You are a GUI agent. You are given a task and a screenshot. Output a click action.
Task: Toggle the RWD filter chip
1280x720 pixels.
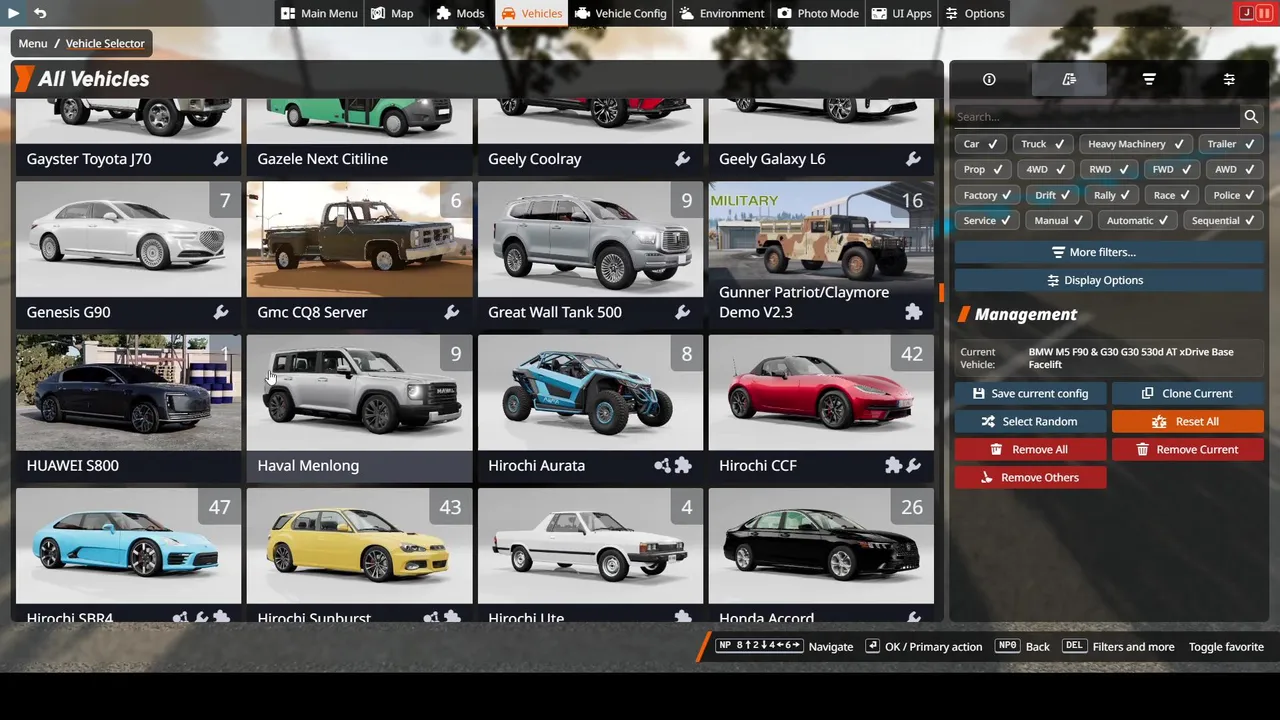1109,170
